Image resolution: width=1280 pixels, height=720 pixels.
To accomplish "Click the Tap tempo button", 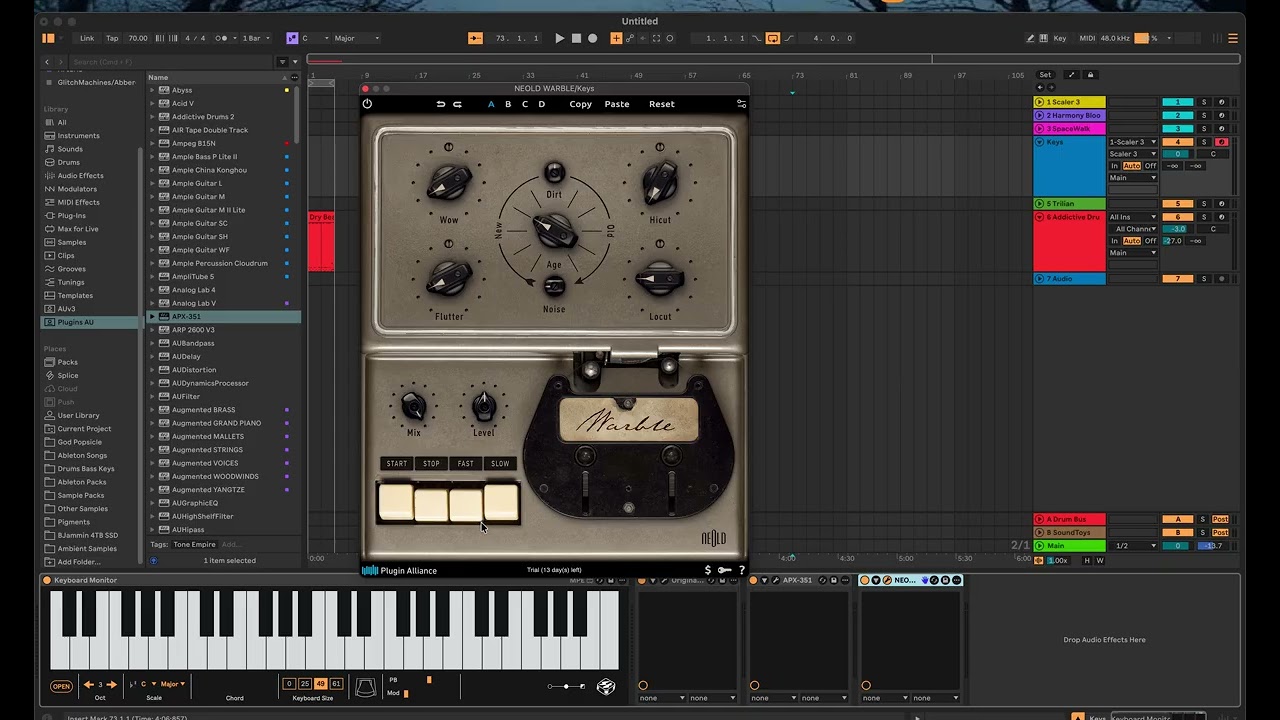I will click(x=112, y=38).
